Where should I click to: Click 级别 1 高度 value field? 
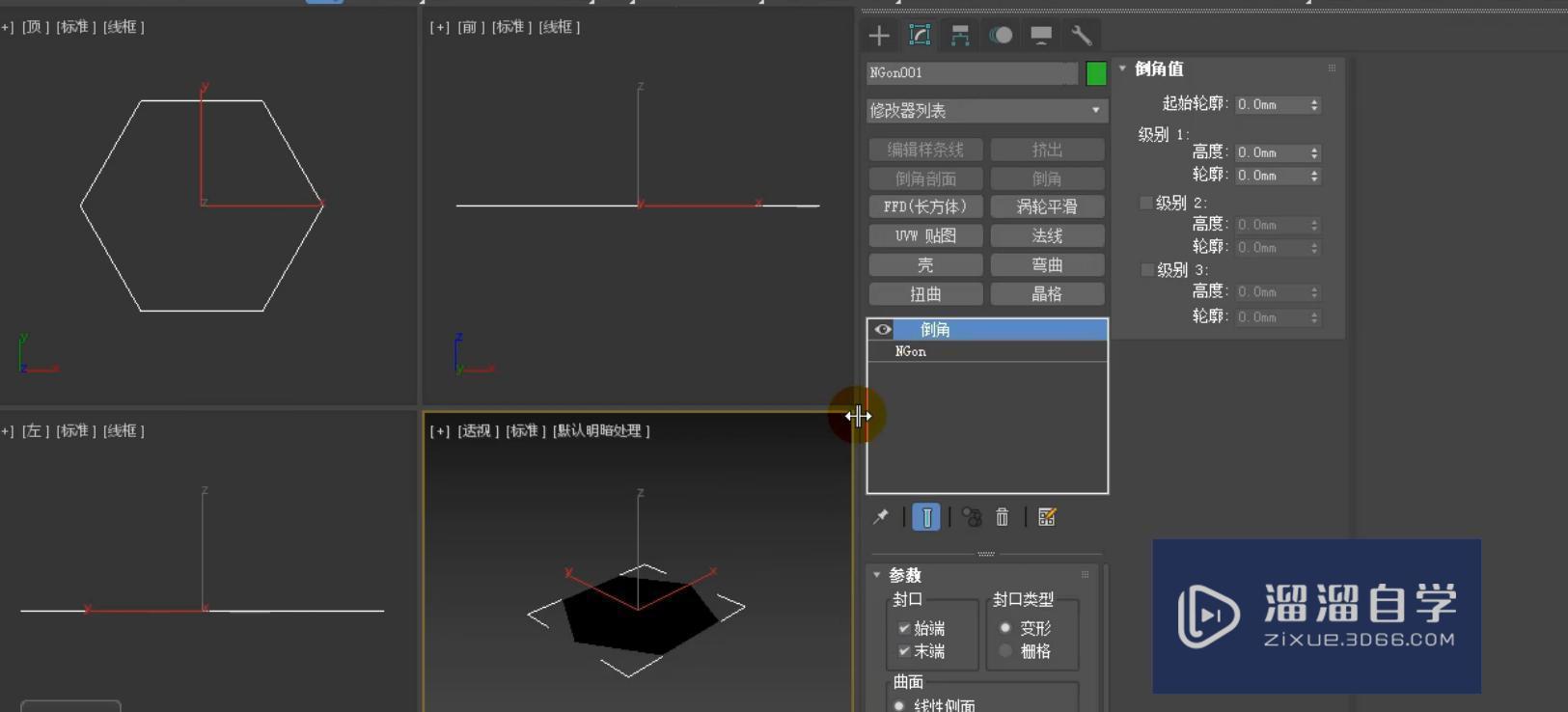(x=1271, y=152)
